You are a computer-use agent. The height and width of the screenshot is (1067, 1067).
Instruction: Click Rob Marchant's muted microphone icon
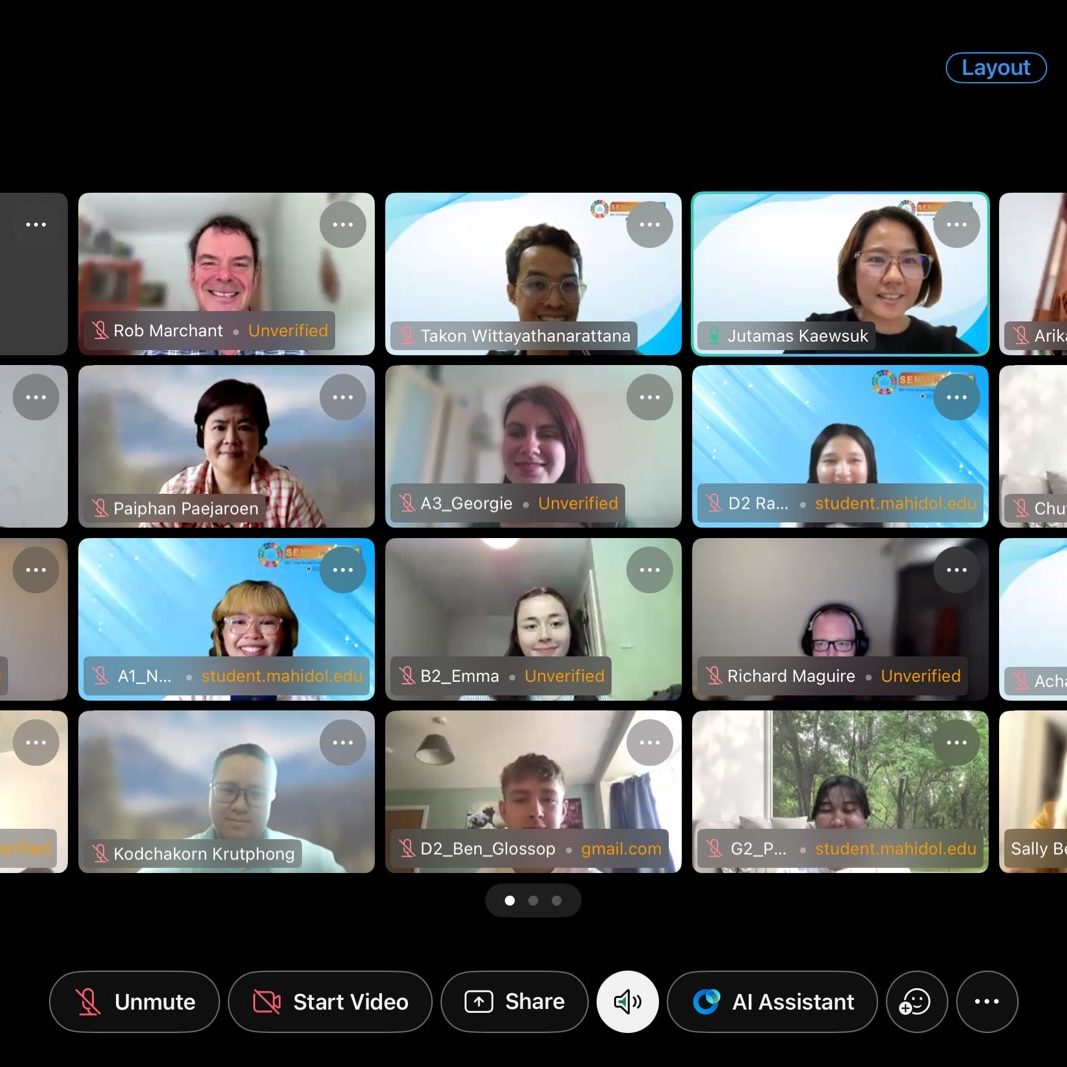pyautogui.click(x=100, y=331)
